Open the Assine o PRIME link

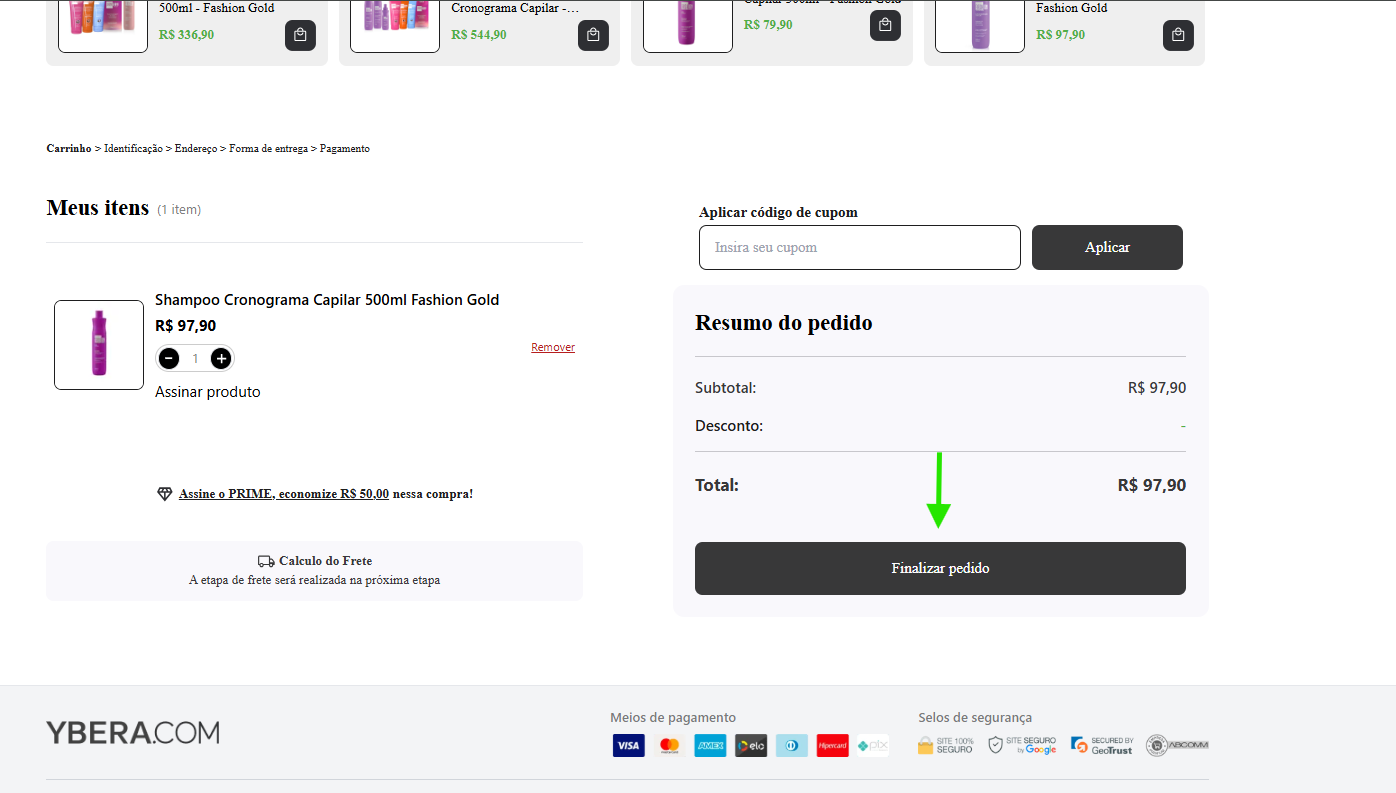pyautogui.click(x=284, y=494)
